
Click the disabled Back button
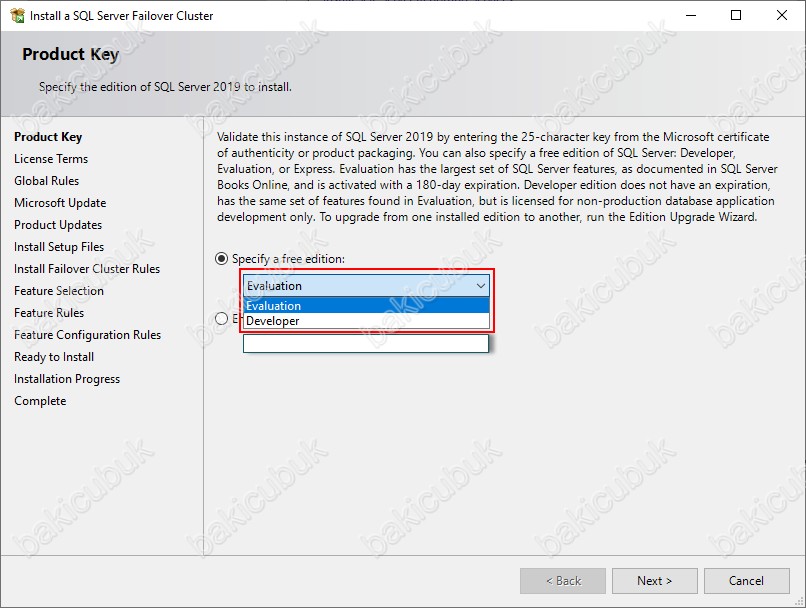[563, 581]
